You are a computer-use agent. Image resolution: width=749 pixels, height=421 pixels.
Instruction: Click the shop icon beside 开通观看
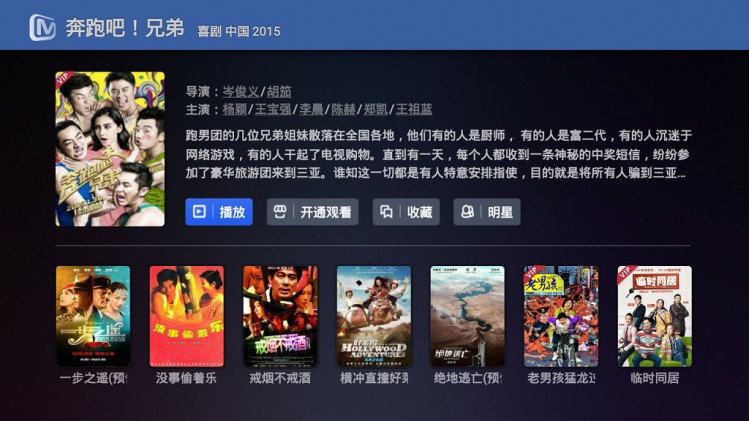click(x=280, y=211)
